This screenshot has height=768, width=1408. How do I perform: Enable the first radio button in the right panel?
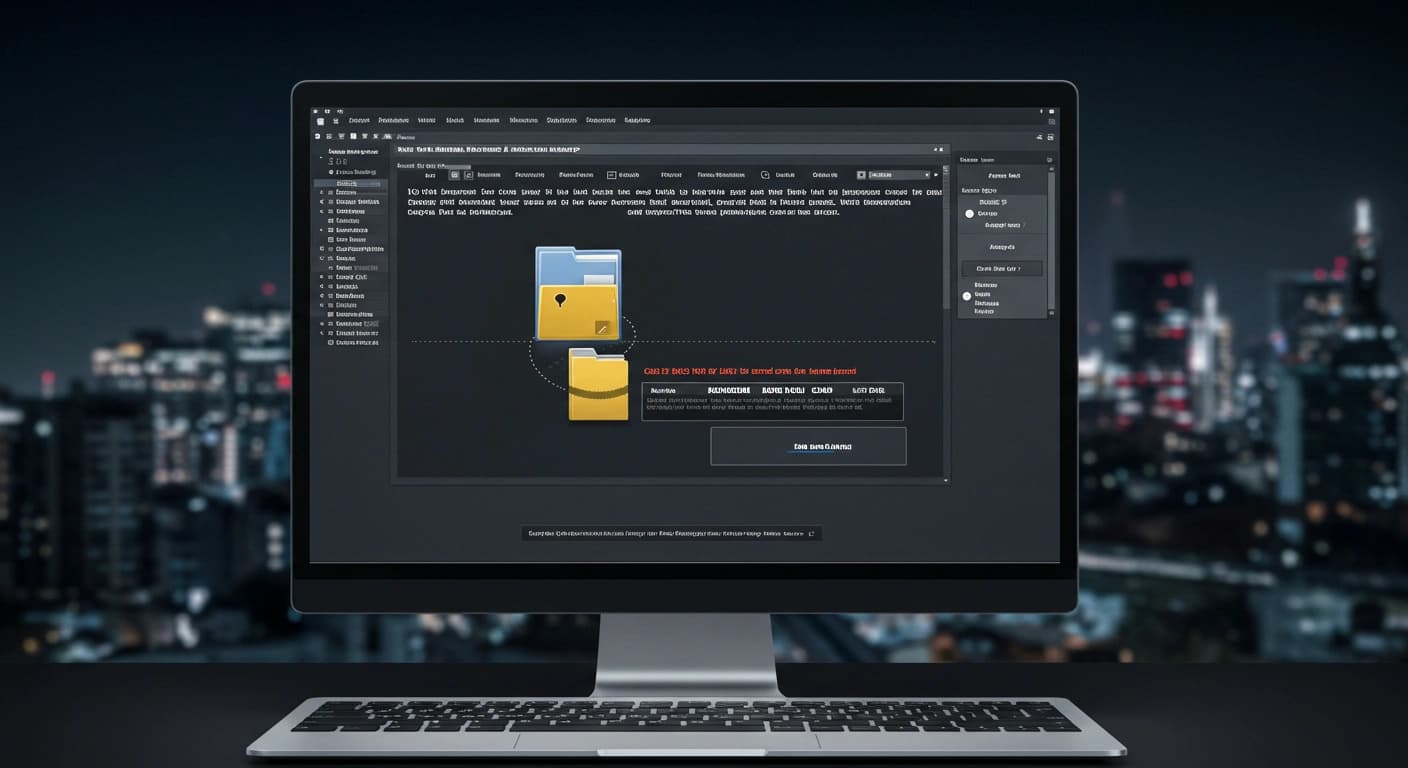click(x=969, y=213)
